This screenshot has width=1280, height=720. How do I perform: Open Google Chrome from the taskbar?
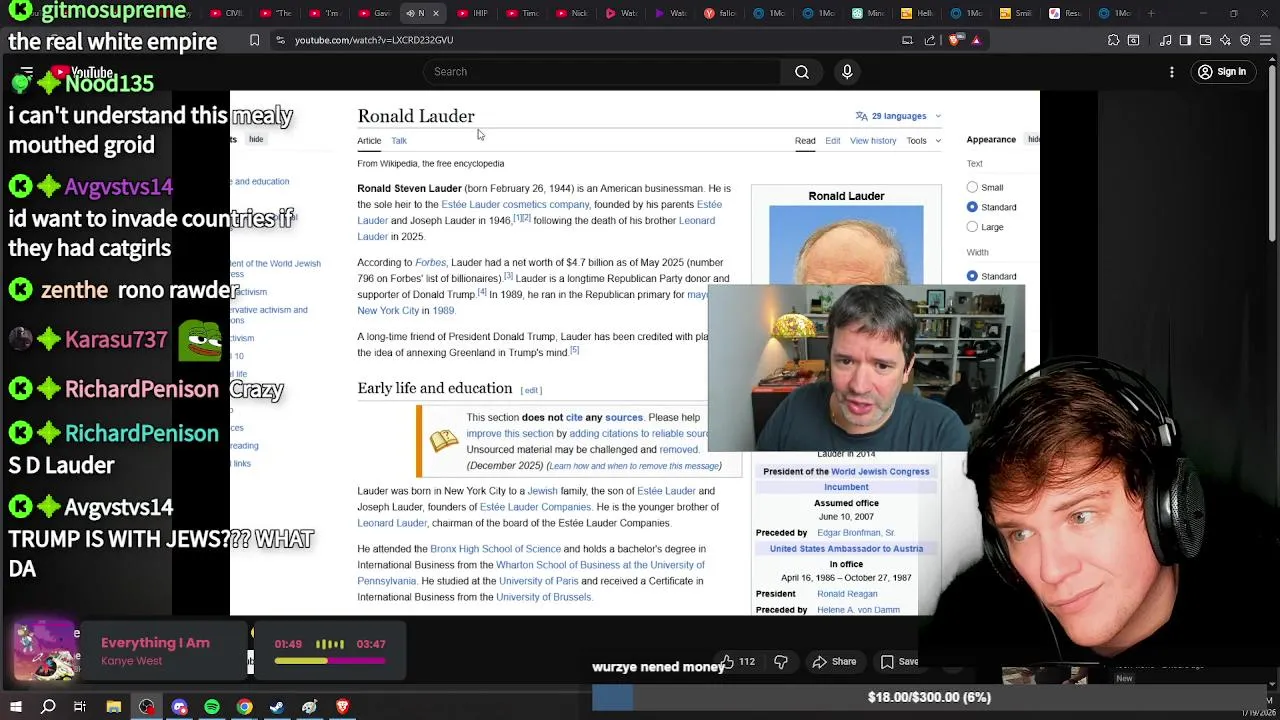click(x=244, y=707)
